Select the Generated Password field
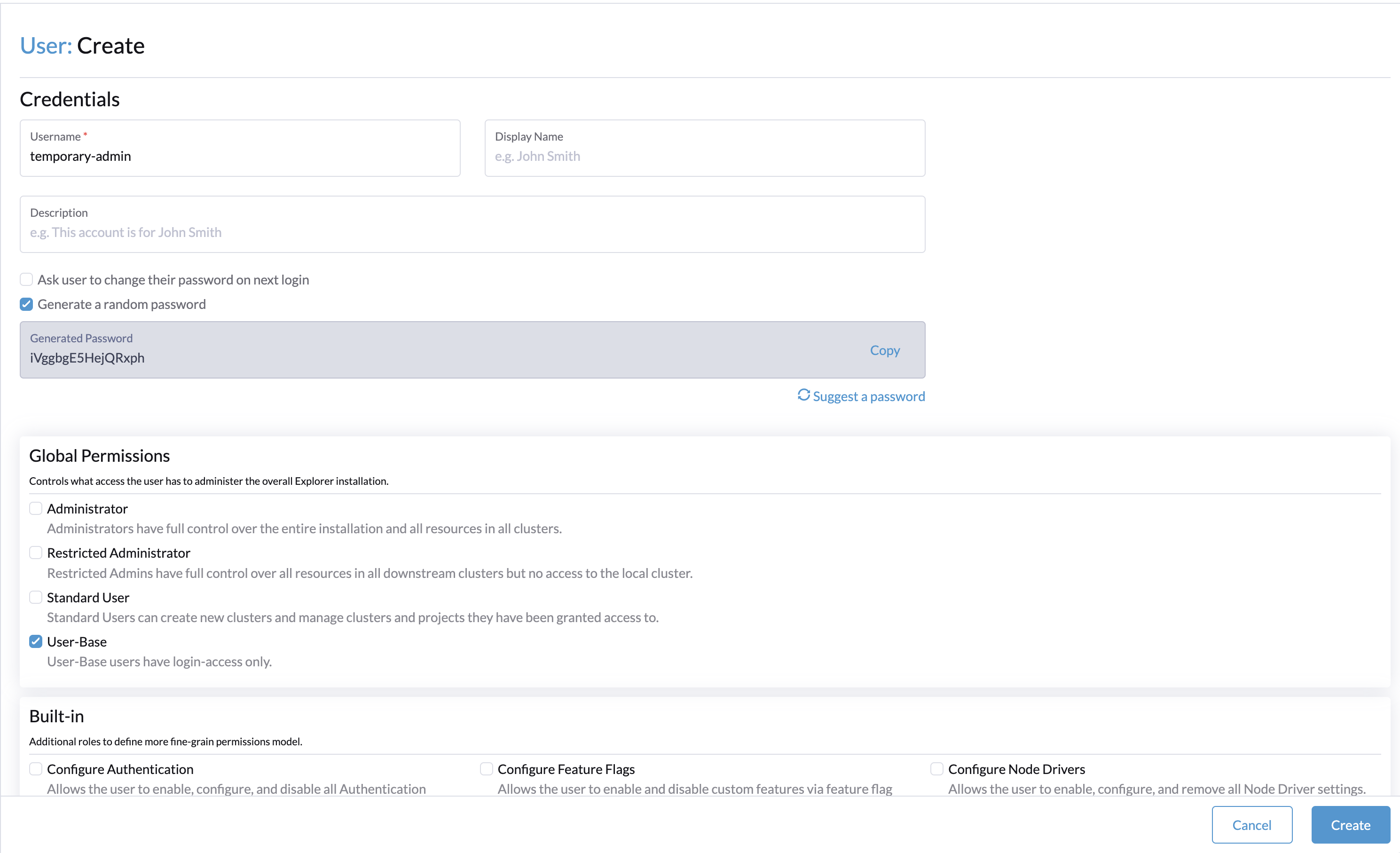Viewport: 1400px width, 853px height. pos(472,350)
